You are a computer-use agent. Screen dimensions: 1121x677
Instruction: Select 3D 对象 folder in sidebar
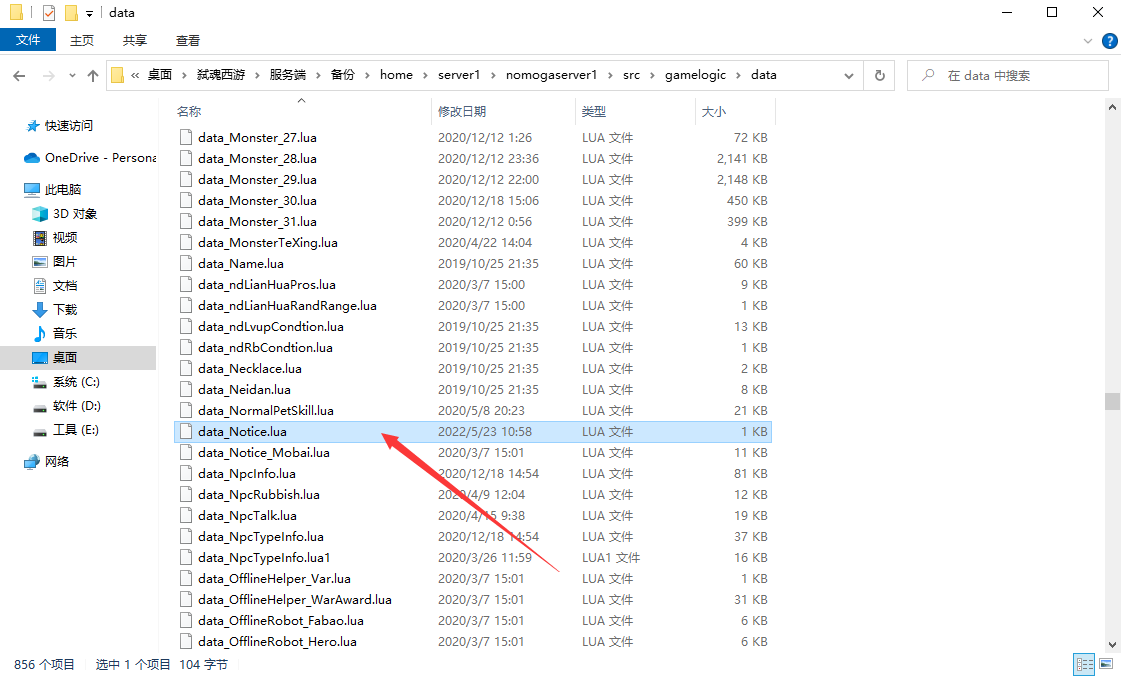pos(75,214)
